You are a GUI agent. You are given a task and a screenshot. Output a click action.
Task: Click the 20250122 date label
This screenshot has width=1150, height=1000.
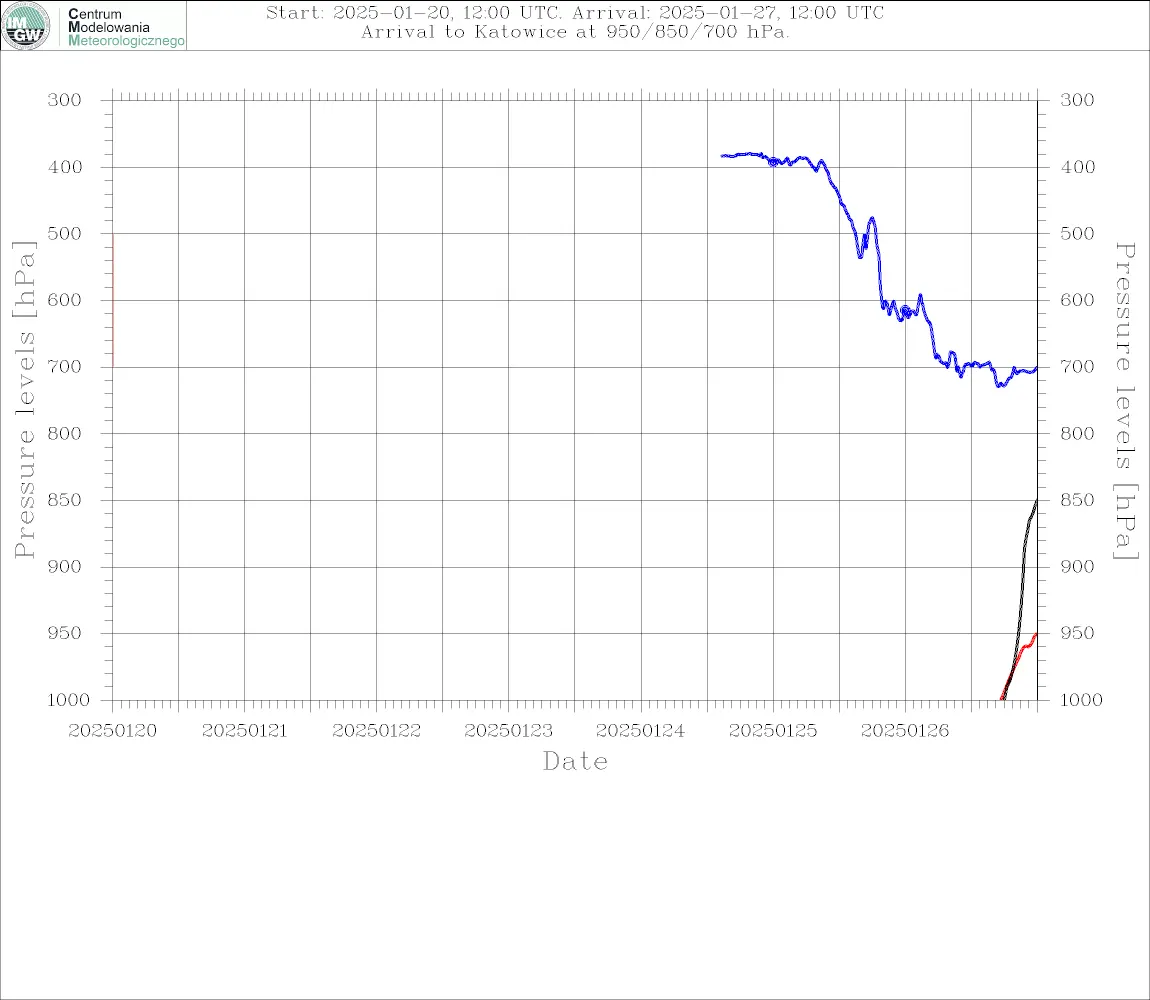click(376, 731)
